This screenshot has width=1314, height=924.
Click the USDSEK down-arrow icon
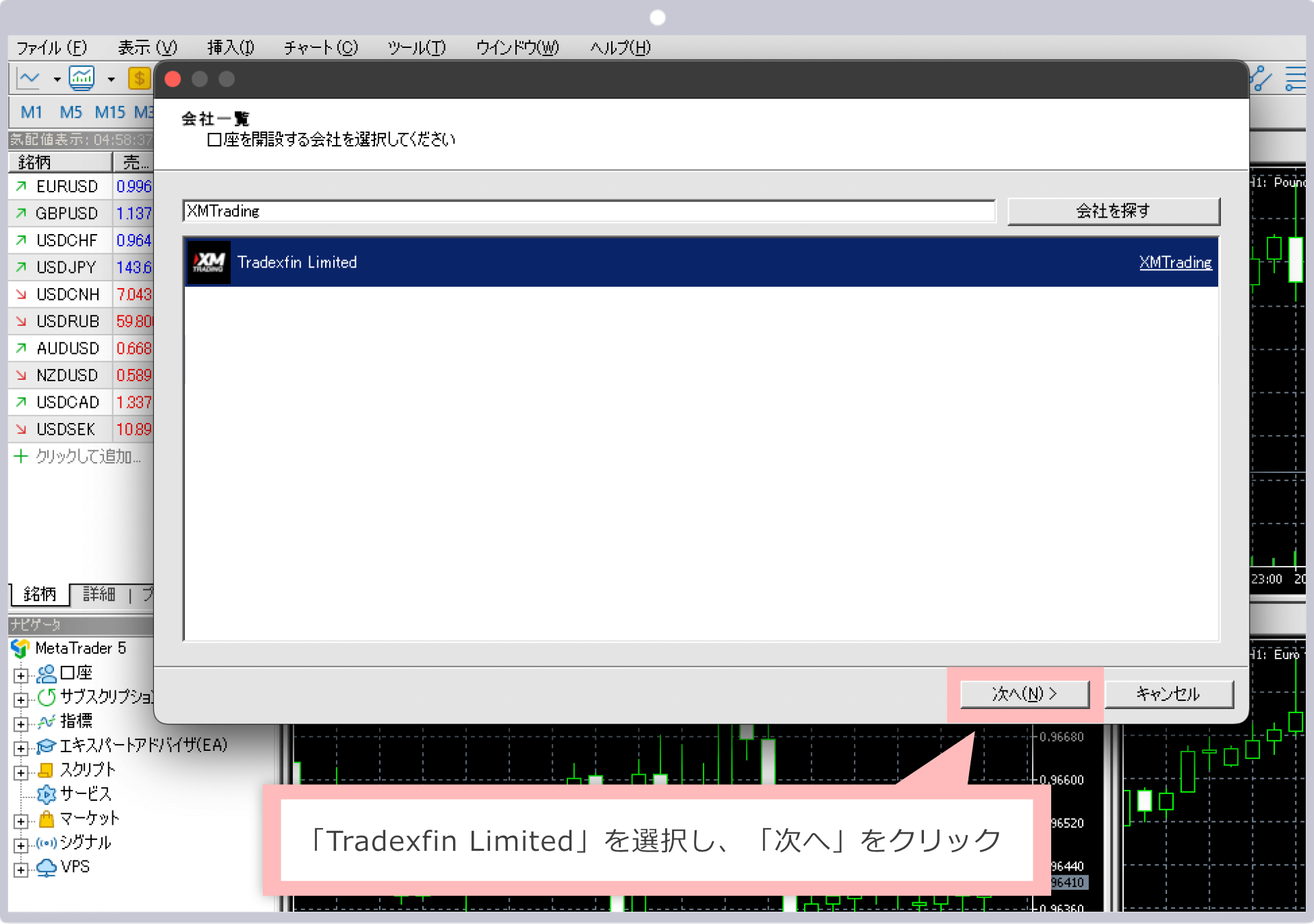(x=21, y=429)
